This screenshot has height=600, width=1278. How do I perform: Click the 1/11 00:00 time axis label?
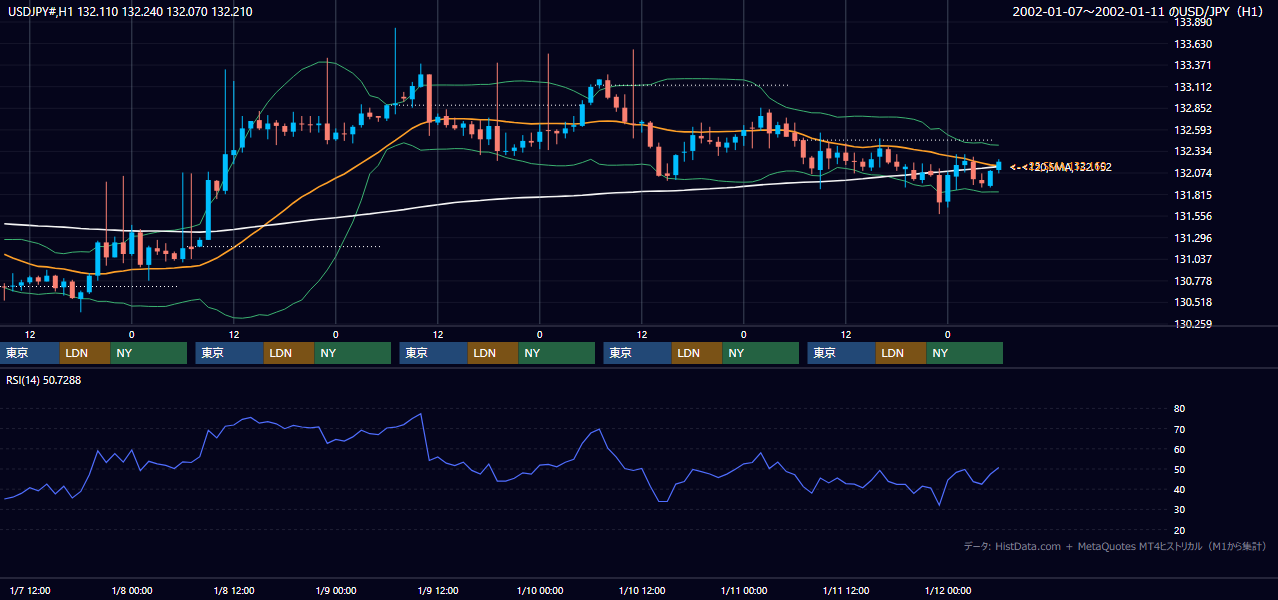[744, 590]
